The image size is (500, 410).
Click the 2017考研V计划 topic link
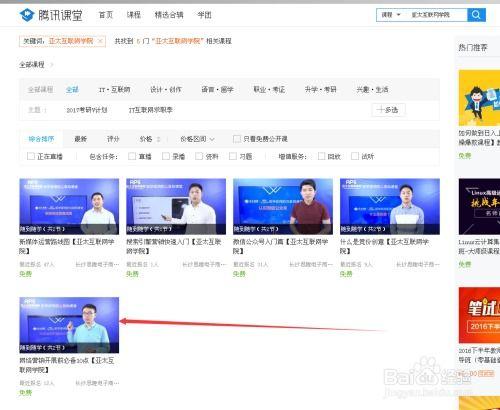87,110
